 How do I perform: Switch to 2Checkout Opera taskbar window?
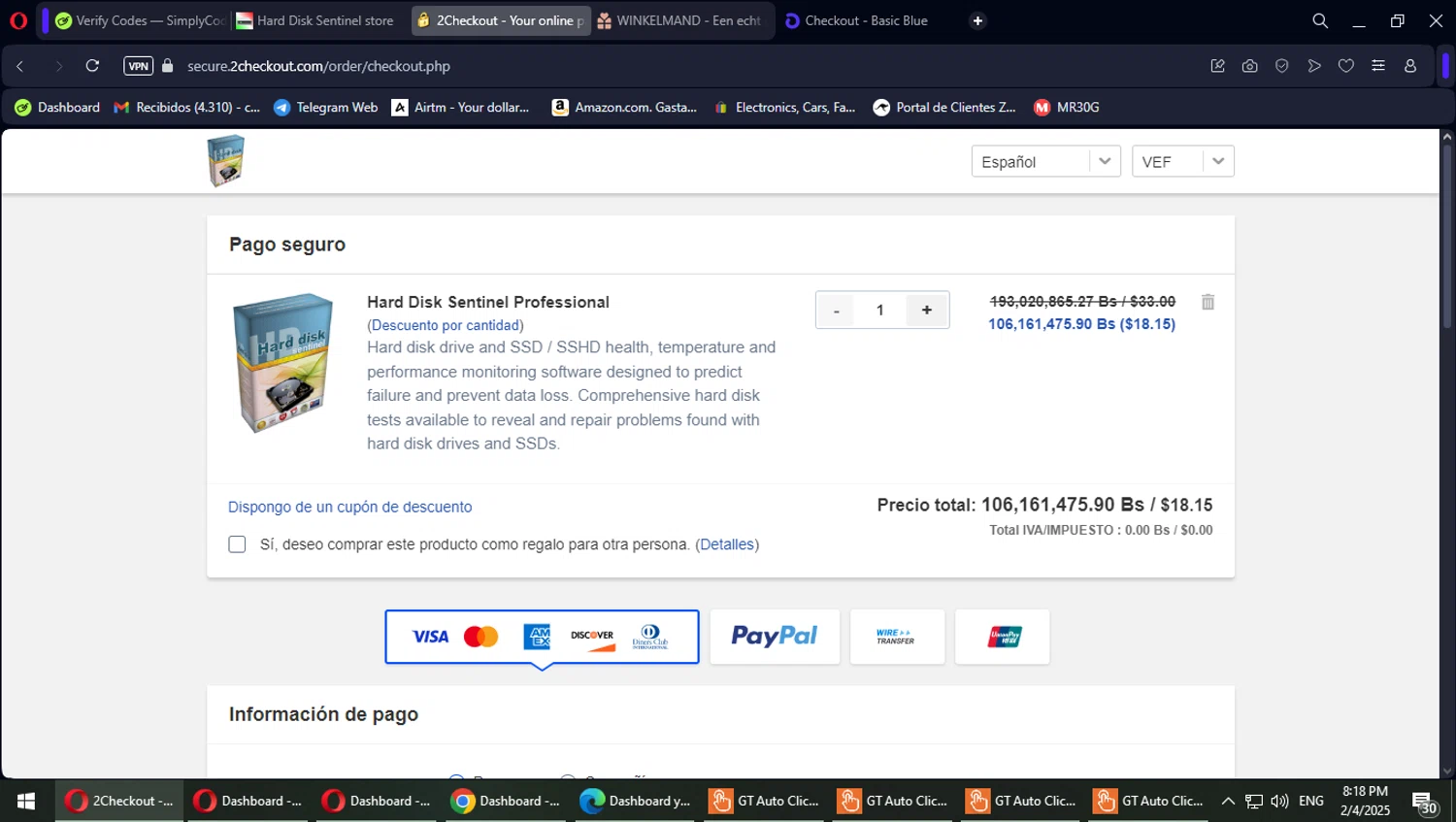pyautogui.click(x=119, y=801)
